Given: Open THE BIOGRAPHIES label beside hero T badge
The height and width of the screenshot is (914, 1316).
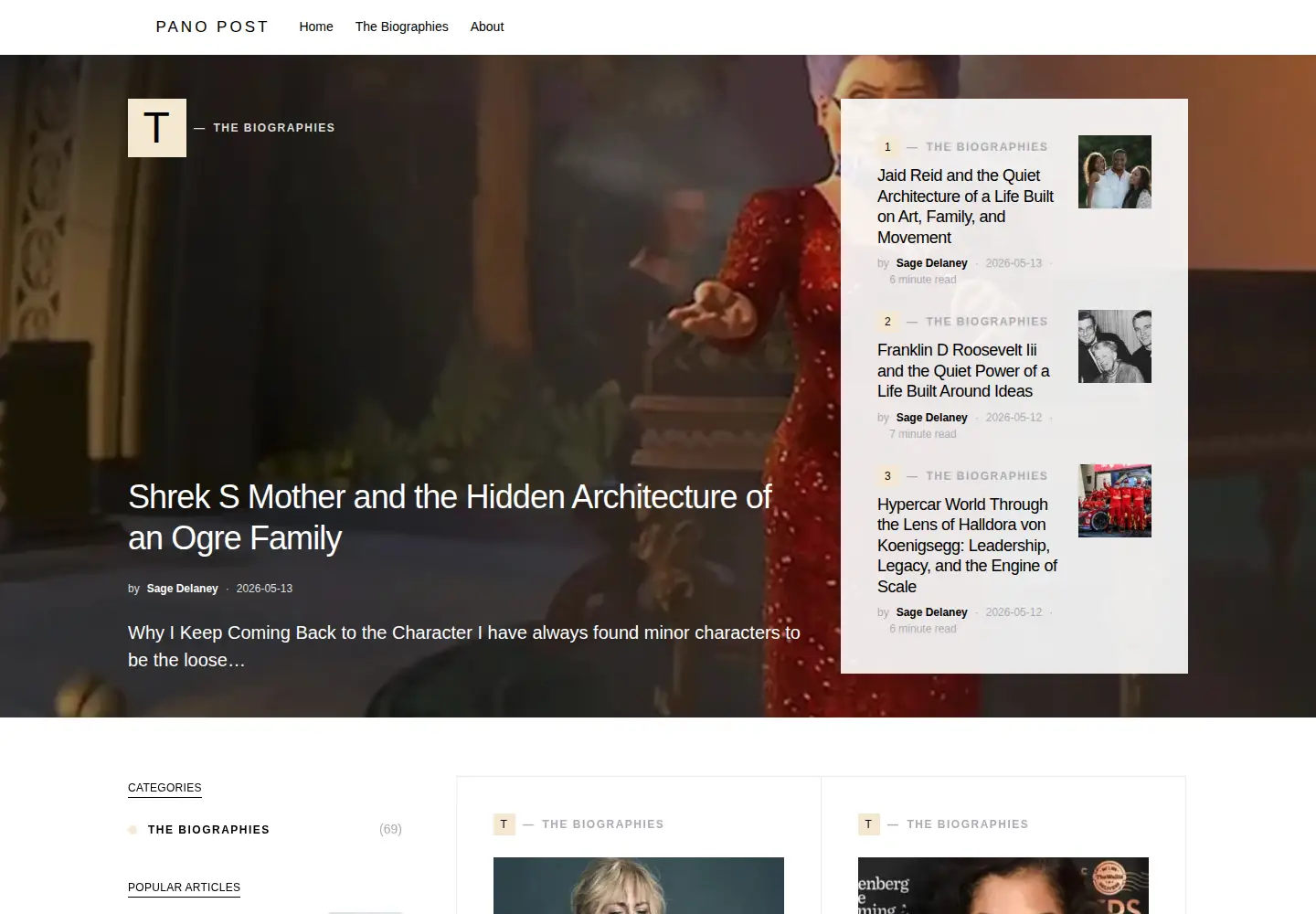Looking at the screenshot, I should tap(274, 128).
